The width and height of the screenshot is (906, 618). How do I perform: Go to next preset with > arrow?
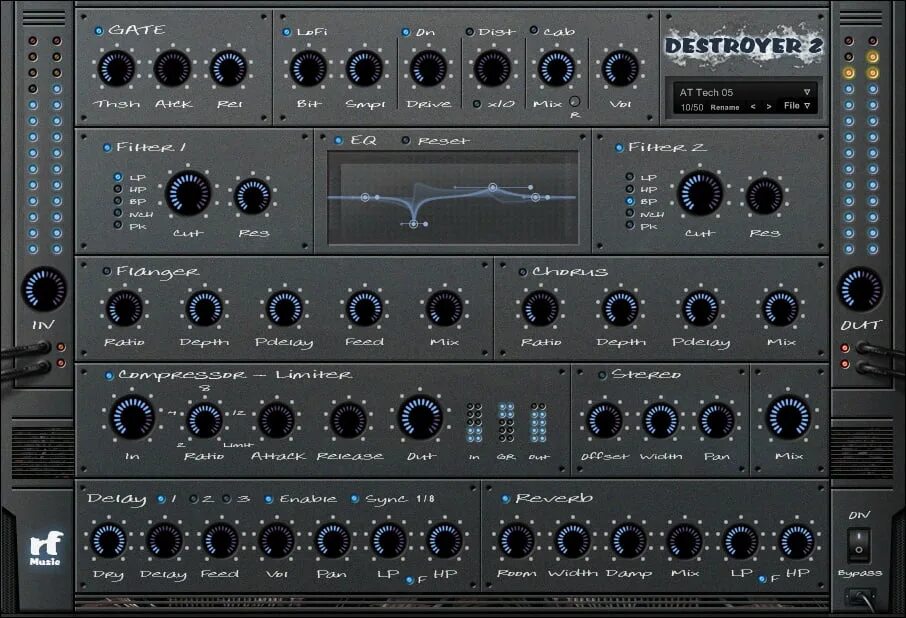click(768, 107)
